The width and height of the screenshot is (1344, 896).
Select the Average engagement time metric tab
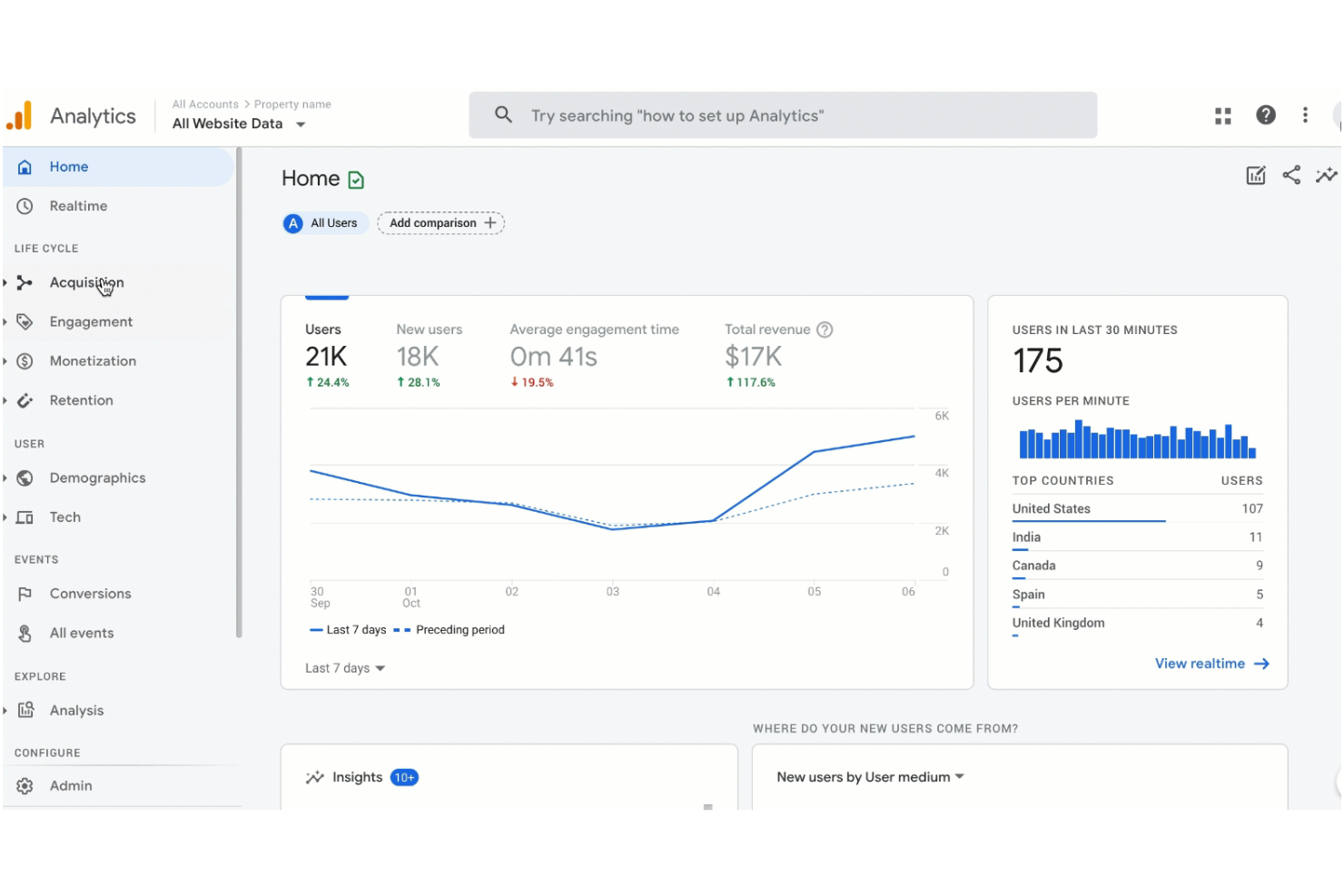pyautogui.click(x=594, y=355)
